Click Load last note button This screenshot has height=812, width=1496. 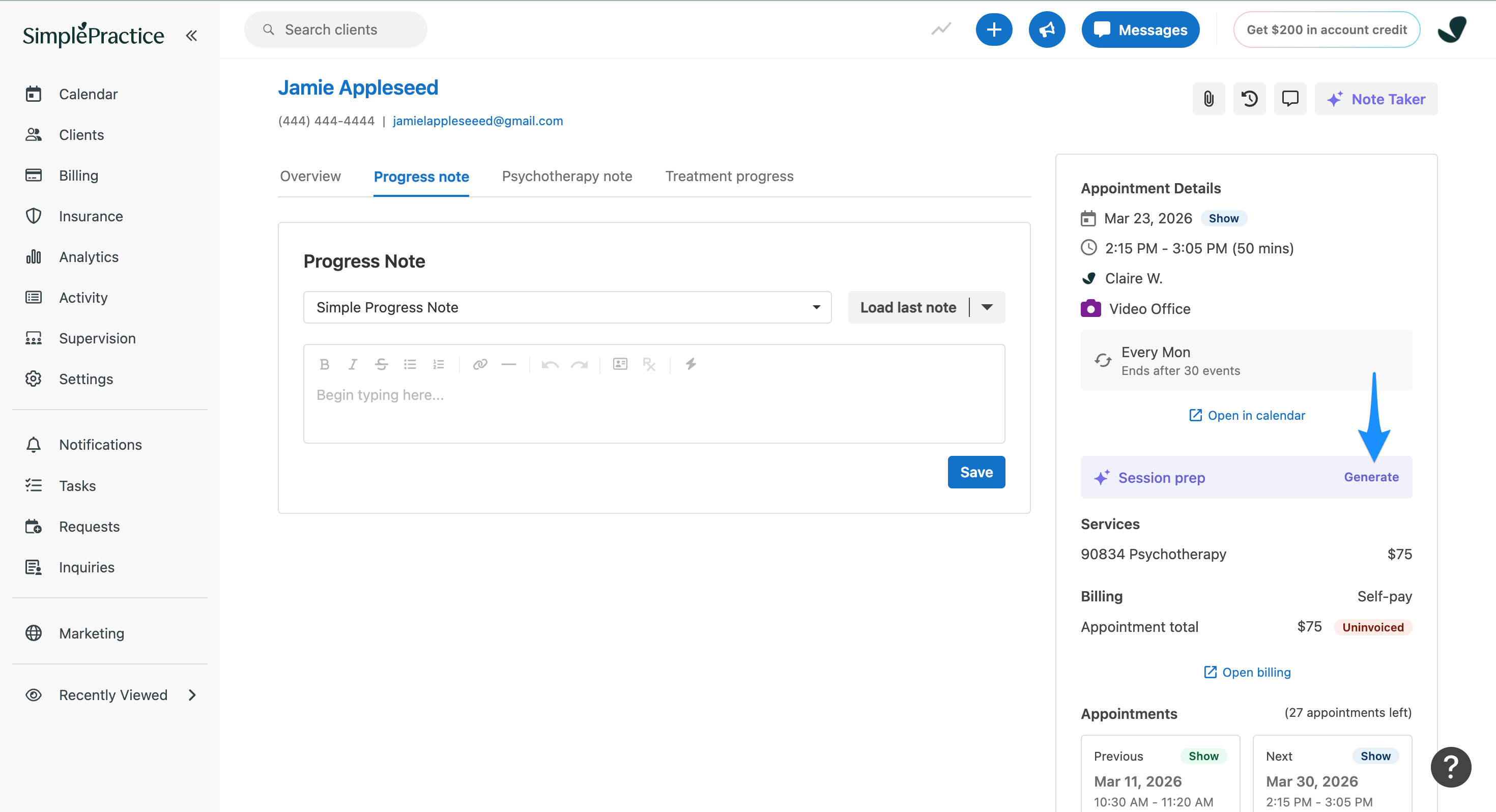pyautogui.click(x=908, y=307)
